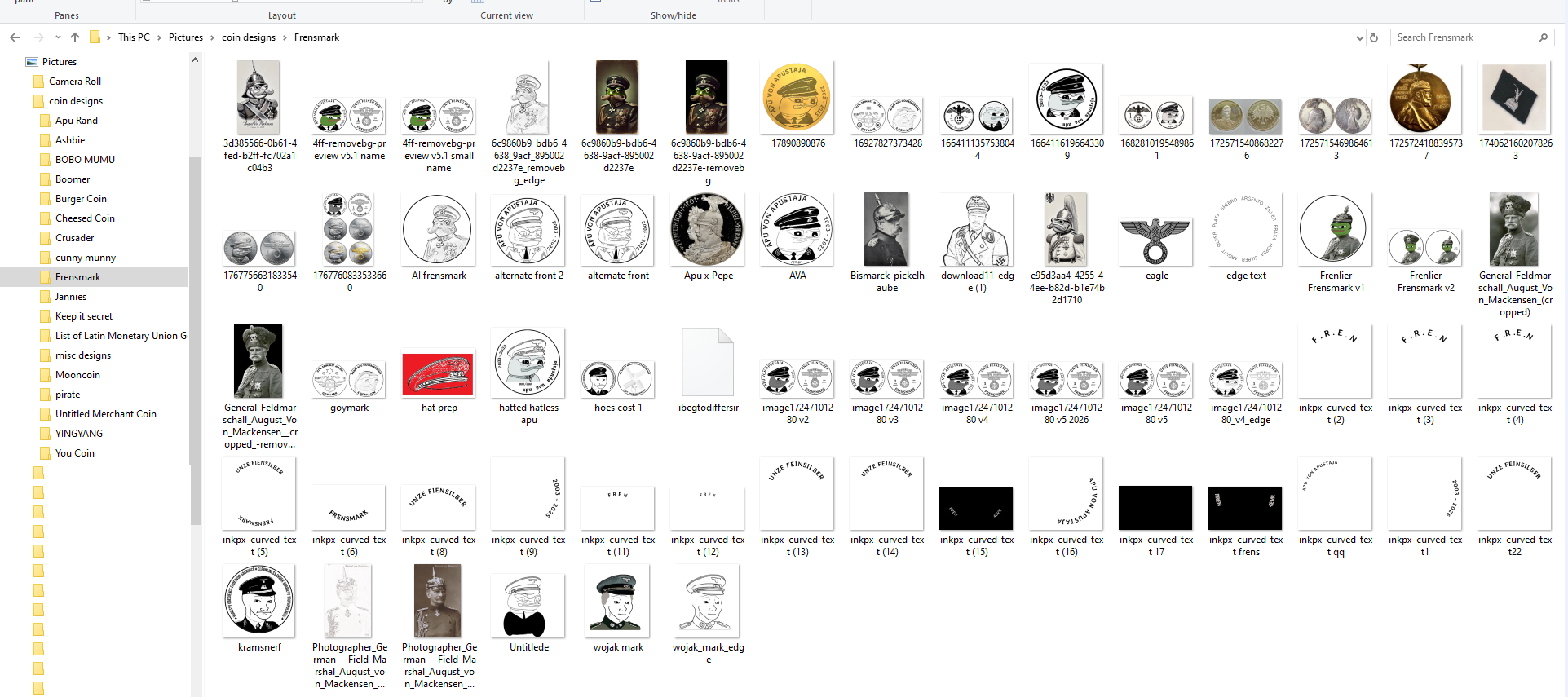The image size is (1568, 697).
Task: Click the search magnifier icon
Action: click(x=1543, y=37)
